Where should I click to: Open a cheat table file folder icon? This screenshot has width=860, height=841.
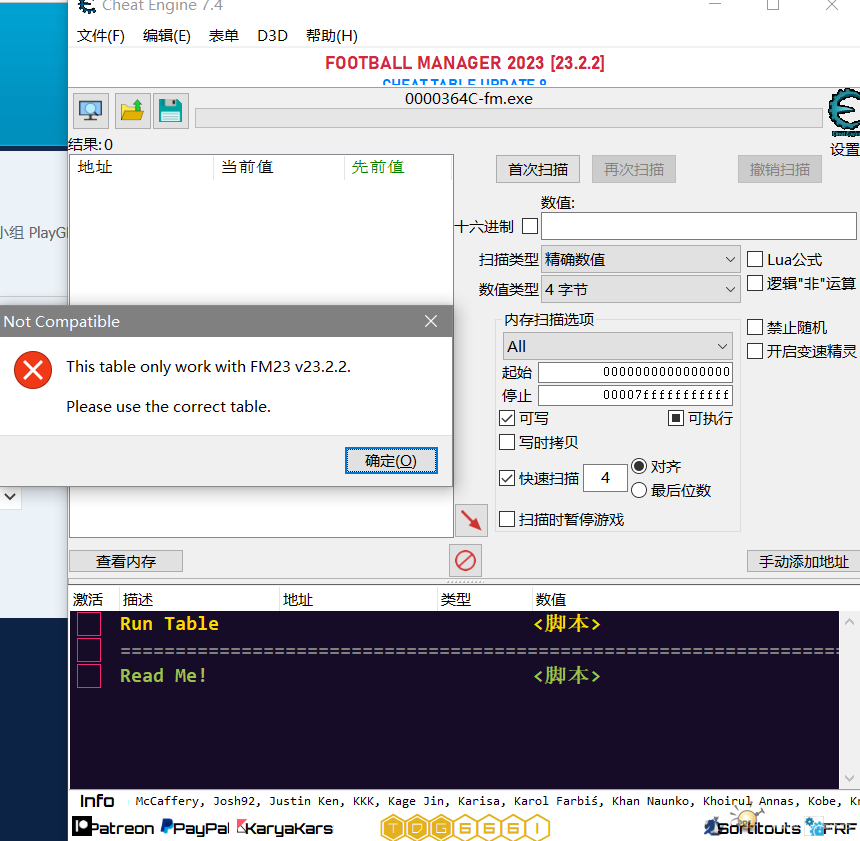pyautogui.click(x=132, y=111)
